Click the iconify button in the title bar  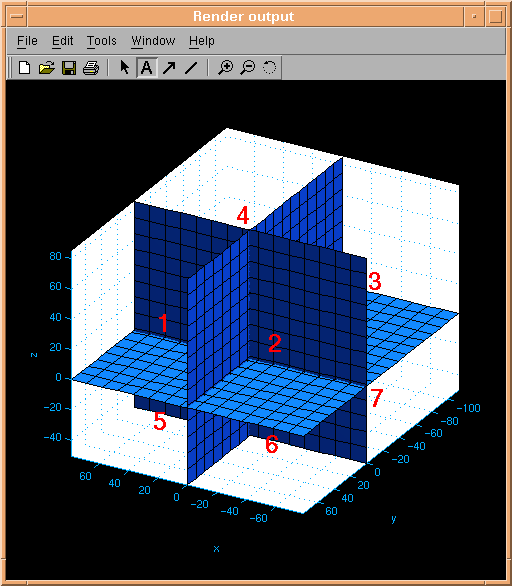pyautogui.click(x=474, y=16)
